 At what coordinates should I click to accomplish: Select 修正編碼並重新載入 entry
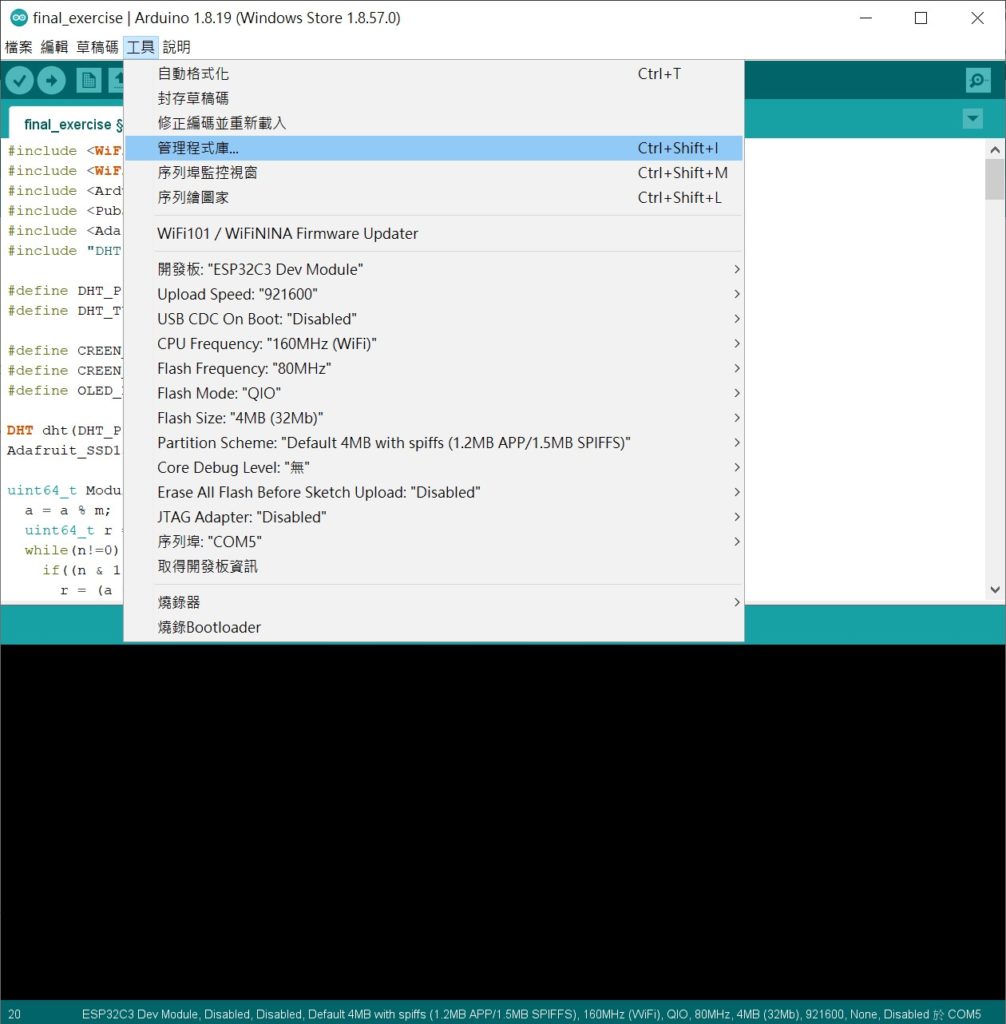click(434, 123)
